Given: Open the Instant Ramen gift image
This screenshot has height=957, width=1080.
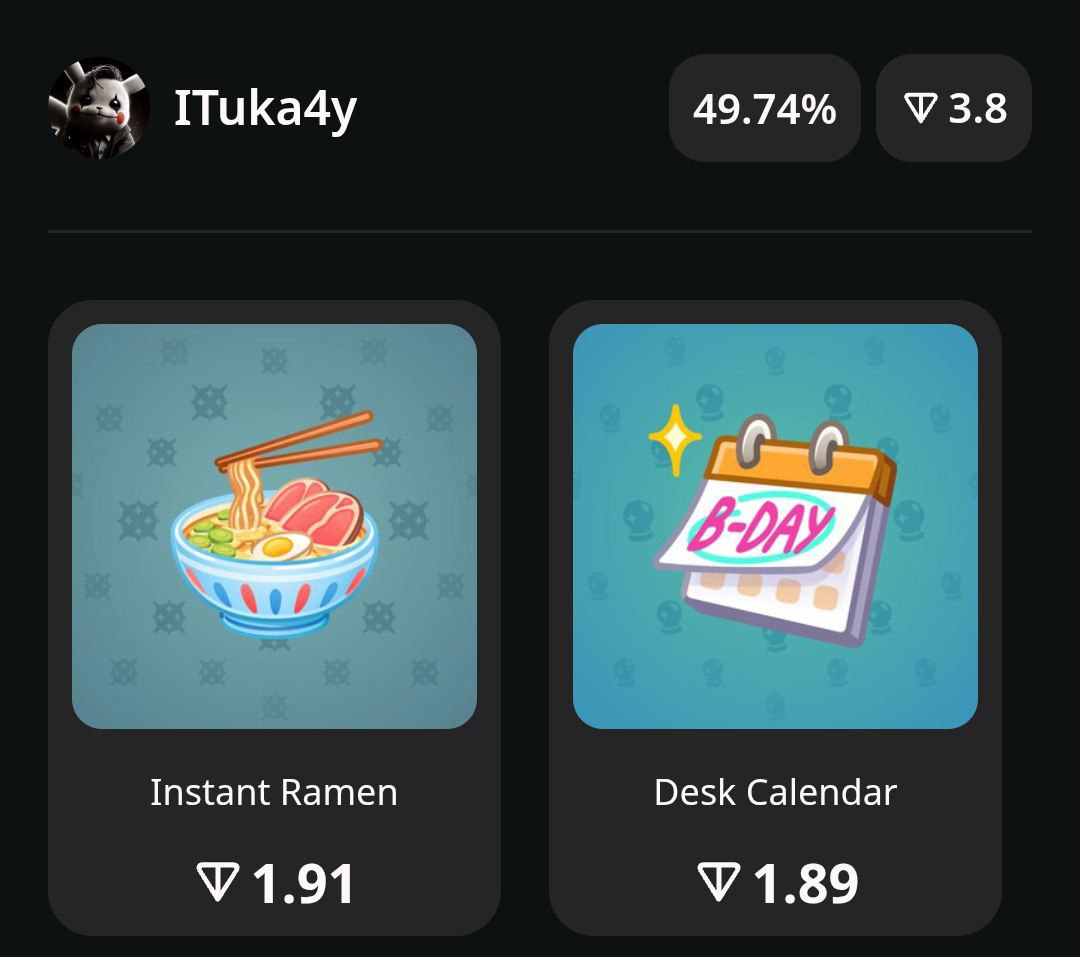Looking at the screenshot, I should point(274,526).
